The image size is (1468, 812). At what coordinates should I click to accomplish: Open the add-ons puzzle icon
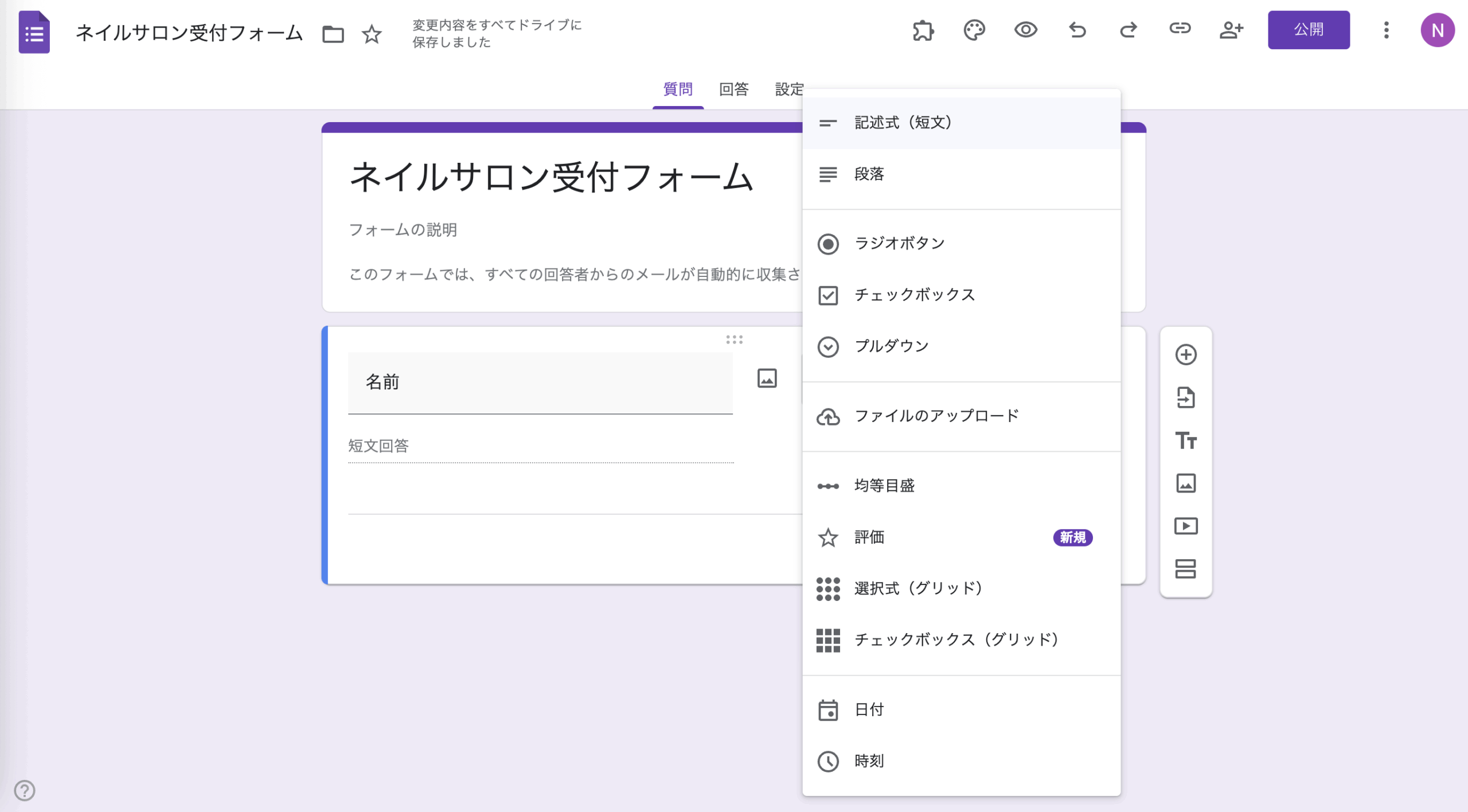point(923,30)
